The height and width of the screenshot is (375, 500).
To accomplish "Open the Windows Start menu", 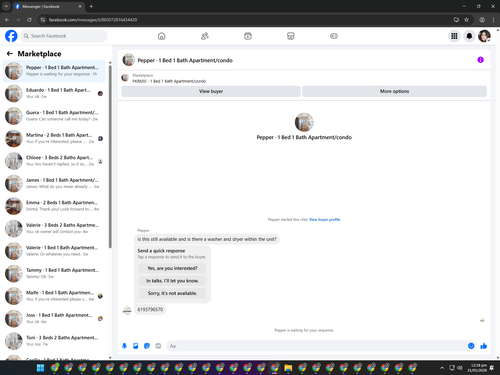I will pyautogui.click(x=40, y=368).
